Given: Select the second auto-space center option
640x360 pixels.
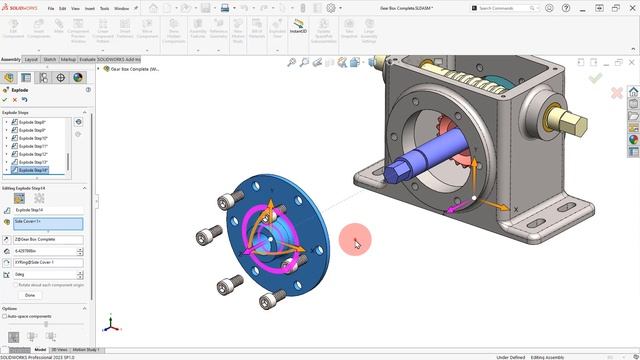Looking at the screenshot, I should point(32,337).
